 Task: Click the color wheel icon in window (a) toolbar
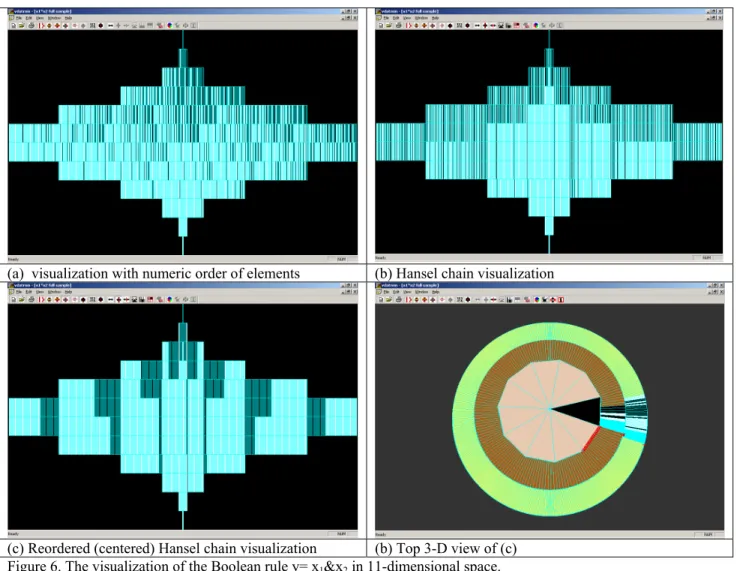[x=170, y=25]
